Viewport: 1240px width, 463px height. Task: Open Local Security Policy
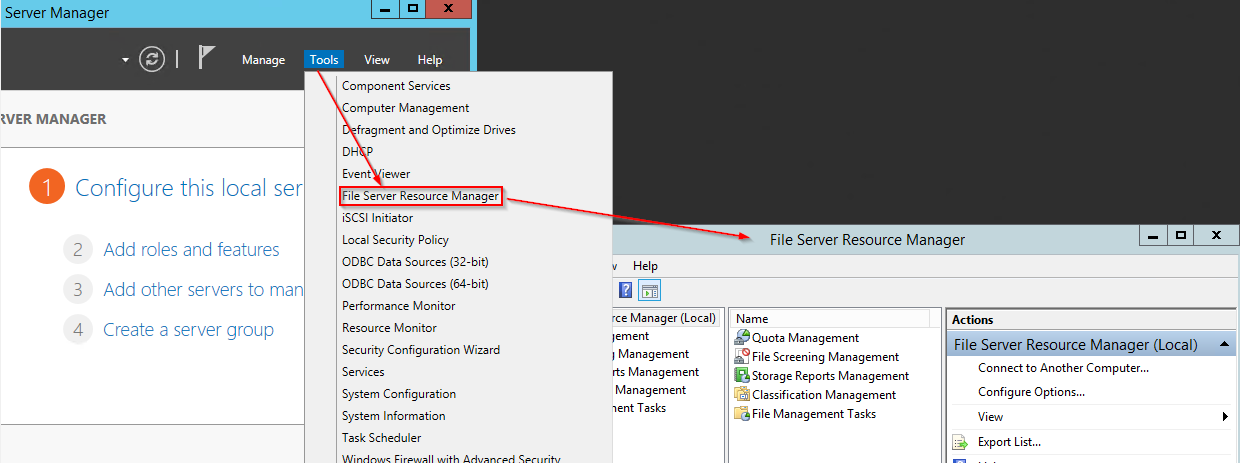click(x=395, y=240)
